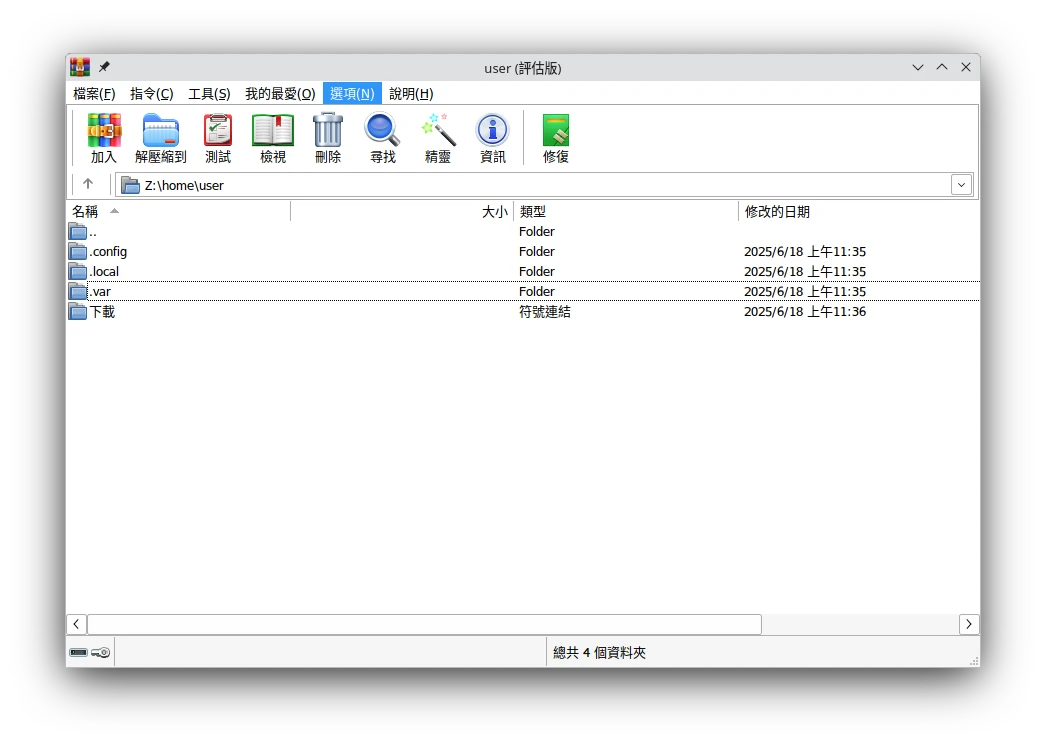1046x745 pixels.
Task: Open the 我的最愛(O) favorites menu
Action: [x=280, y=93]
